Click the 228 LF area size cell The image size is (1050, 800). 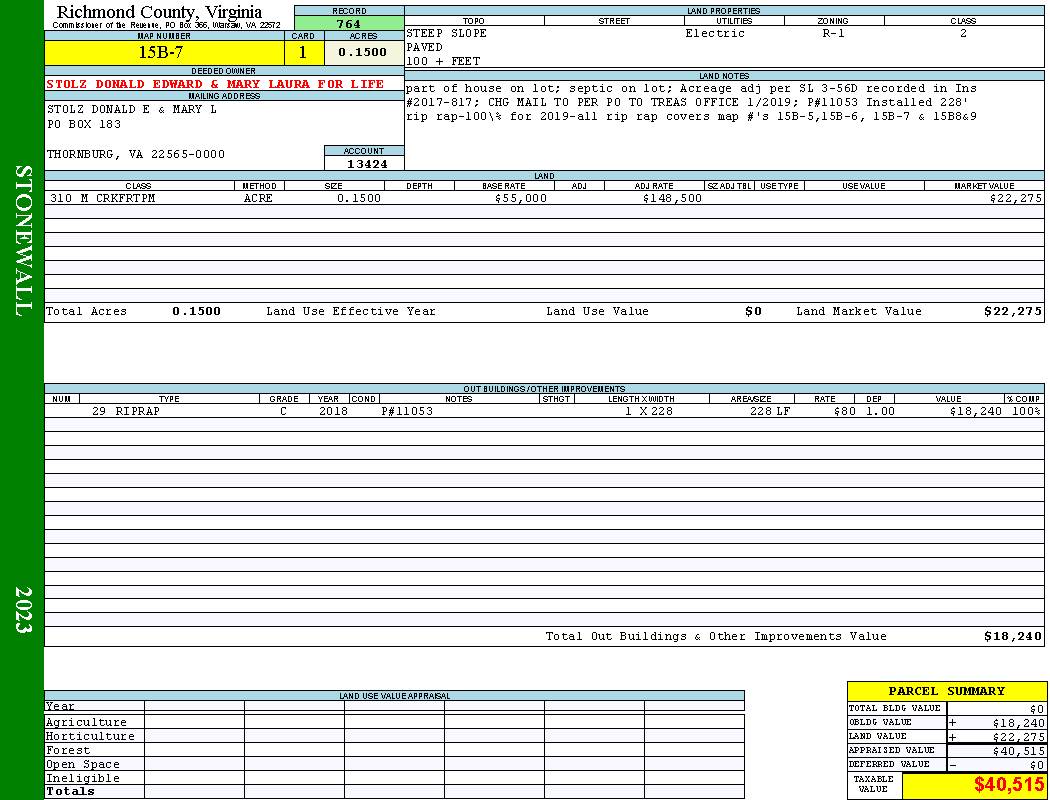769,411
